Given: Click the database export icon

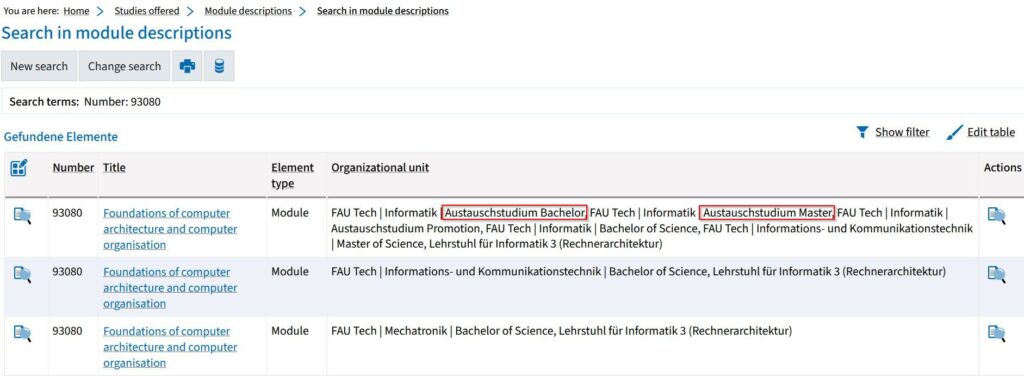Looking at the screenshot, I should click(x=219, y=66).
